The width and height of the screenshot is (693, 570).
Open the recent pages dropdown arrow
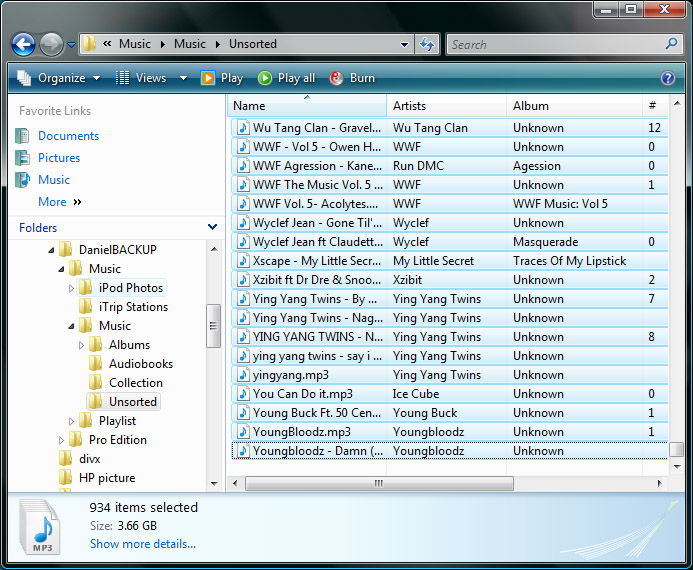pos(71,45)
